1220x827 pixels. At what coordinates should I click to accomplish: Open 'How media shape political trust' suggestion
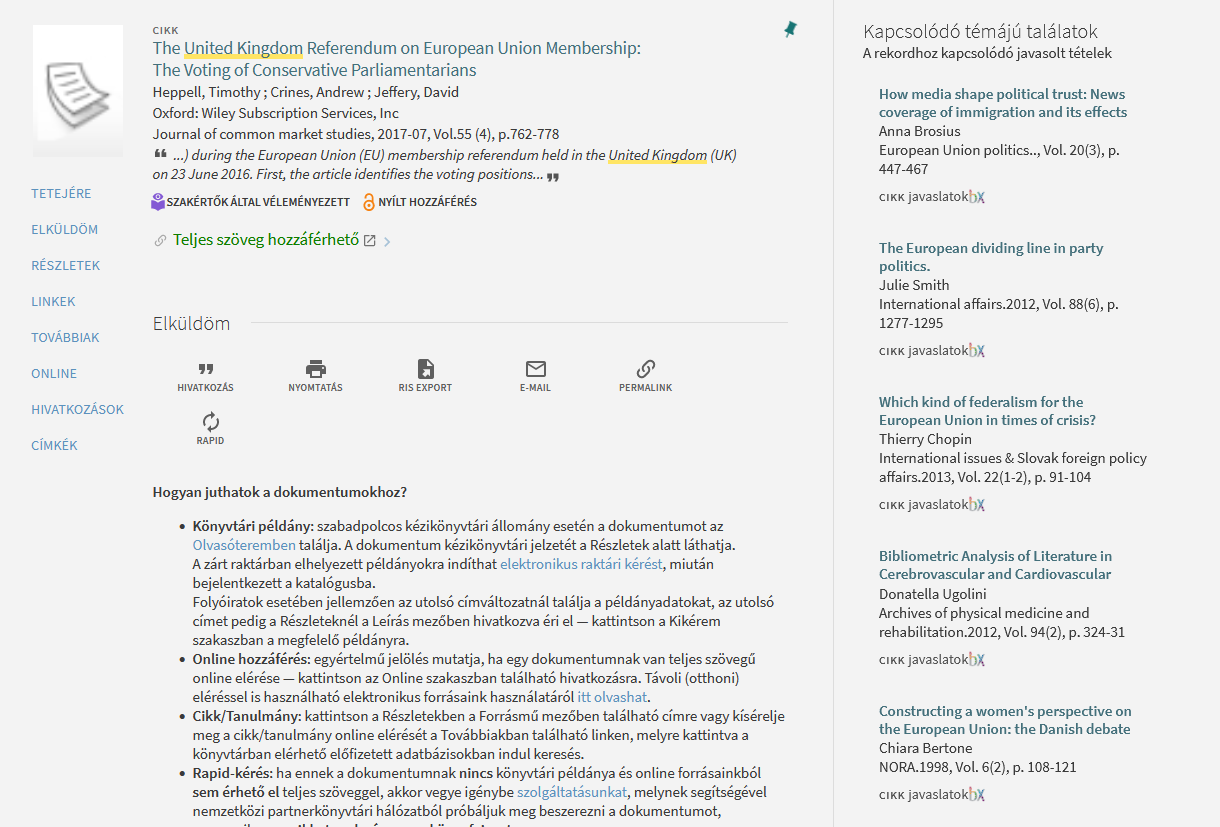[1002, 103]
